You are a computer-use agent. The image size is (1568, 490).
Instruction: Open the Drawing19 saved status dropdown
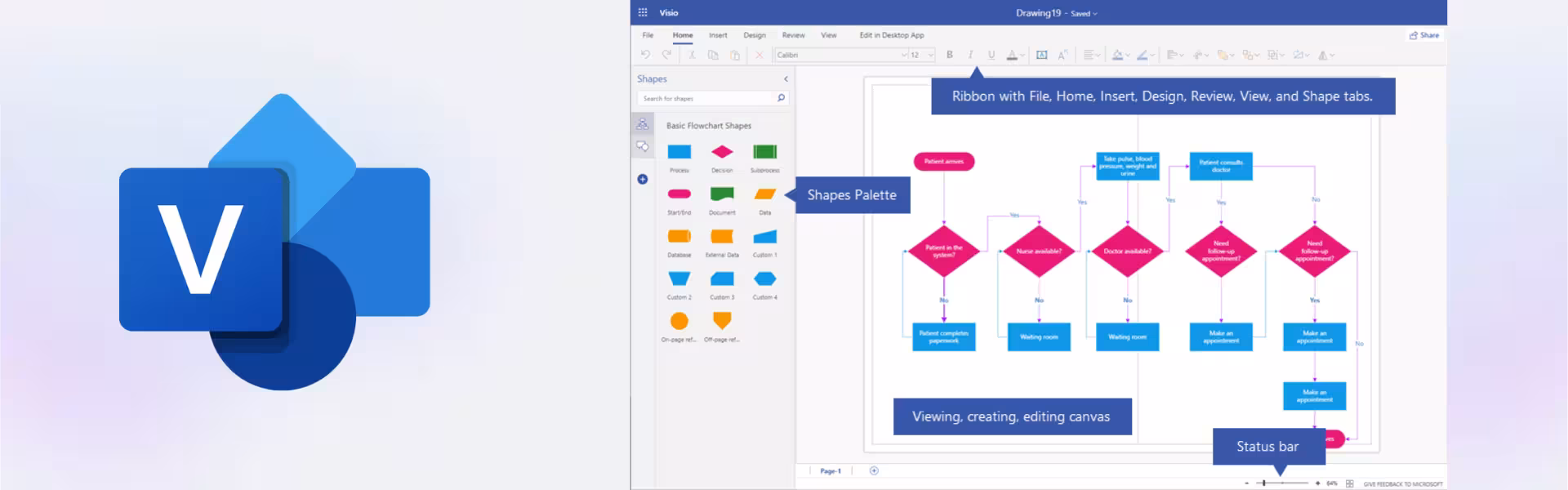tap(1085, 14)
